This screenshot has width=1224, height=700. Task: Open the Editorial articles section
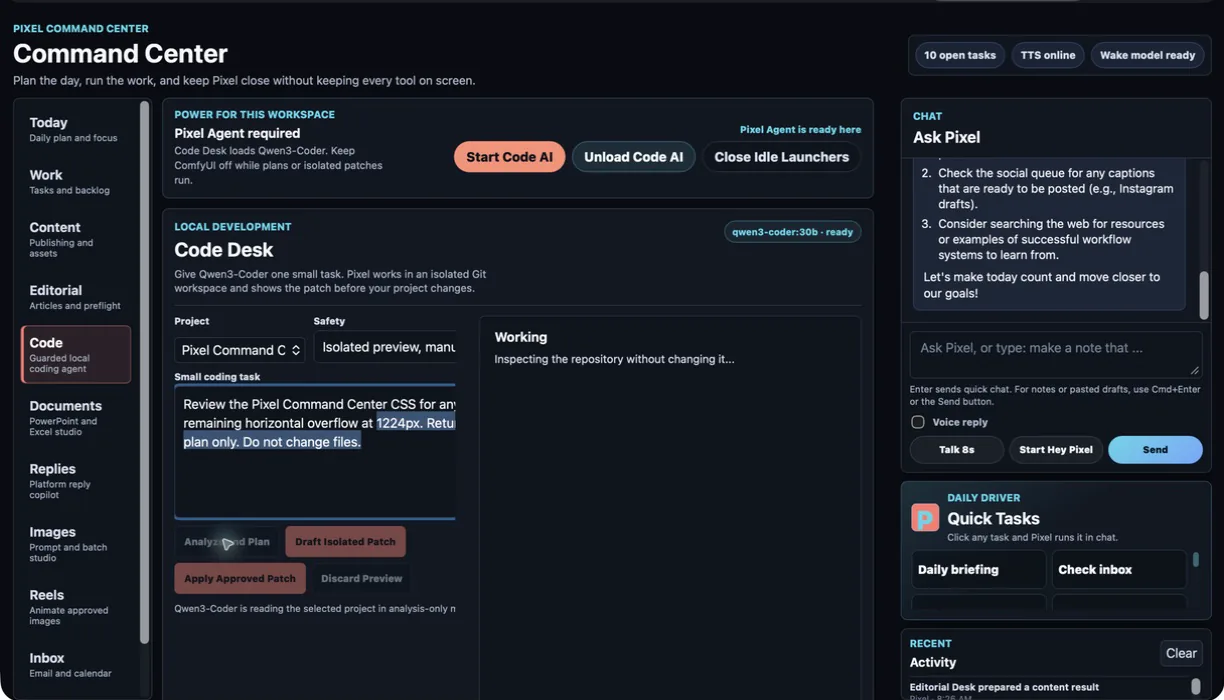[x=76, y=297]
